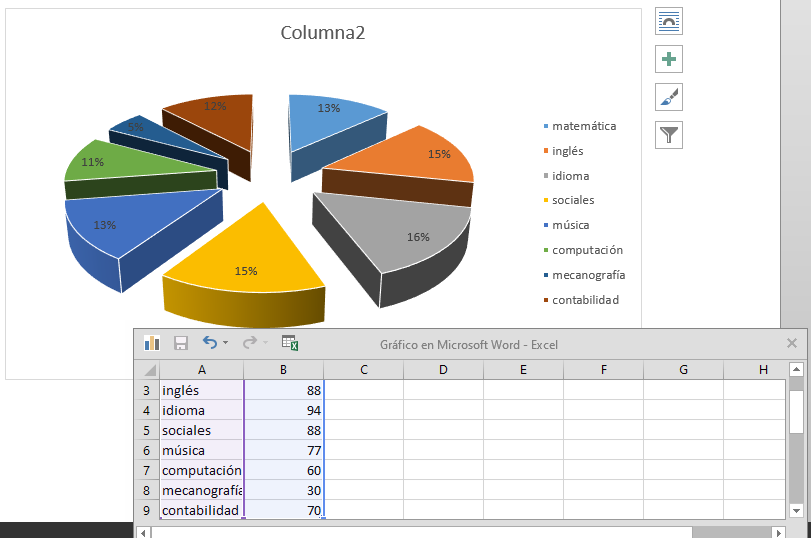Click the cell with value 30

click(283, 490)
